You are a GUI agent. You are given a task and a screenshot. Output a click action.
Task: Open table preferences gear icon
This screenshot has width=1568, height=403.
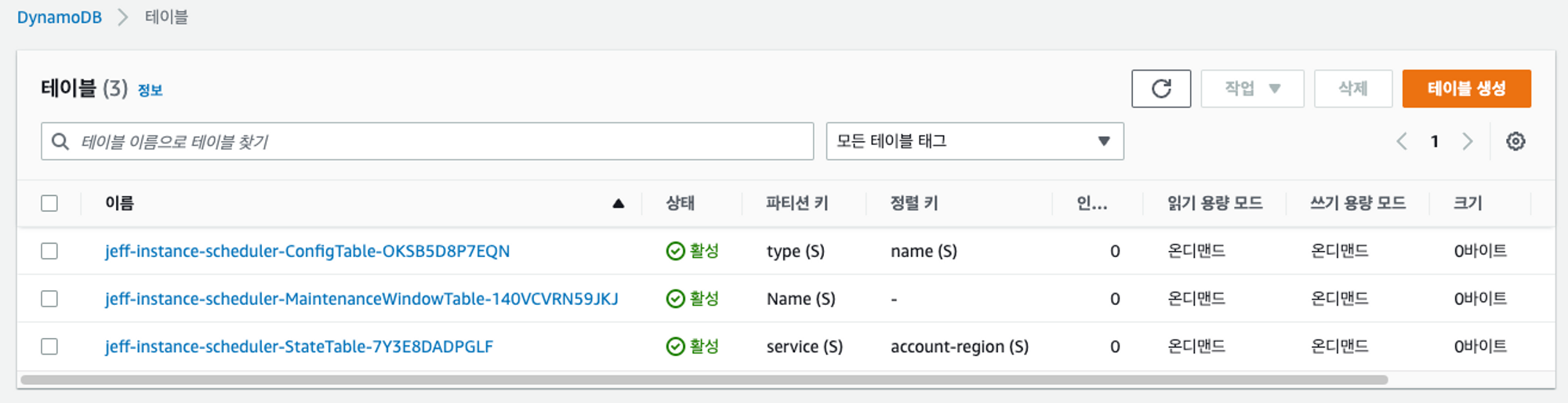(1515, 141)
